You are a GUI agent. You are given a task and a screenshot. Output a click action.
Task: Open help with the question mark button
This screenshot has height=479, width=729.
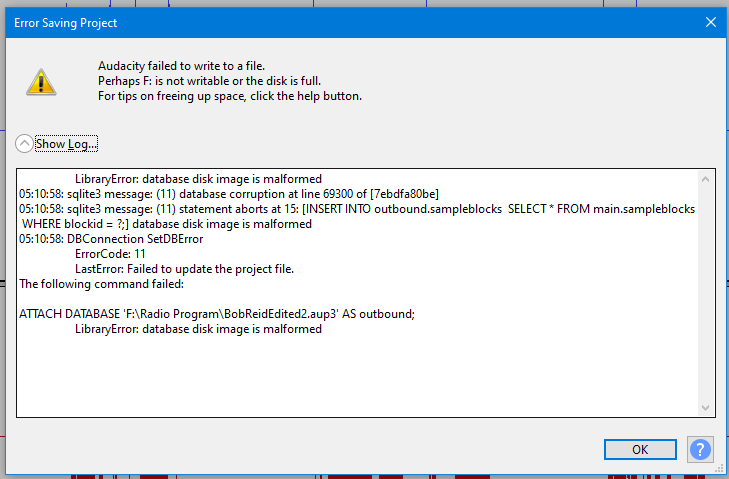click(x=700, y=449)
